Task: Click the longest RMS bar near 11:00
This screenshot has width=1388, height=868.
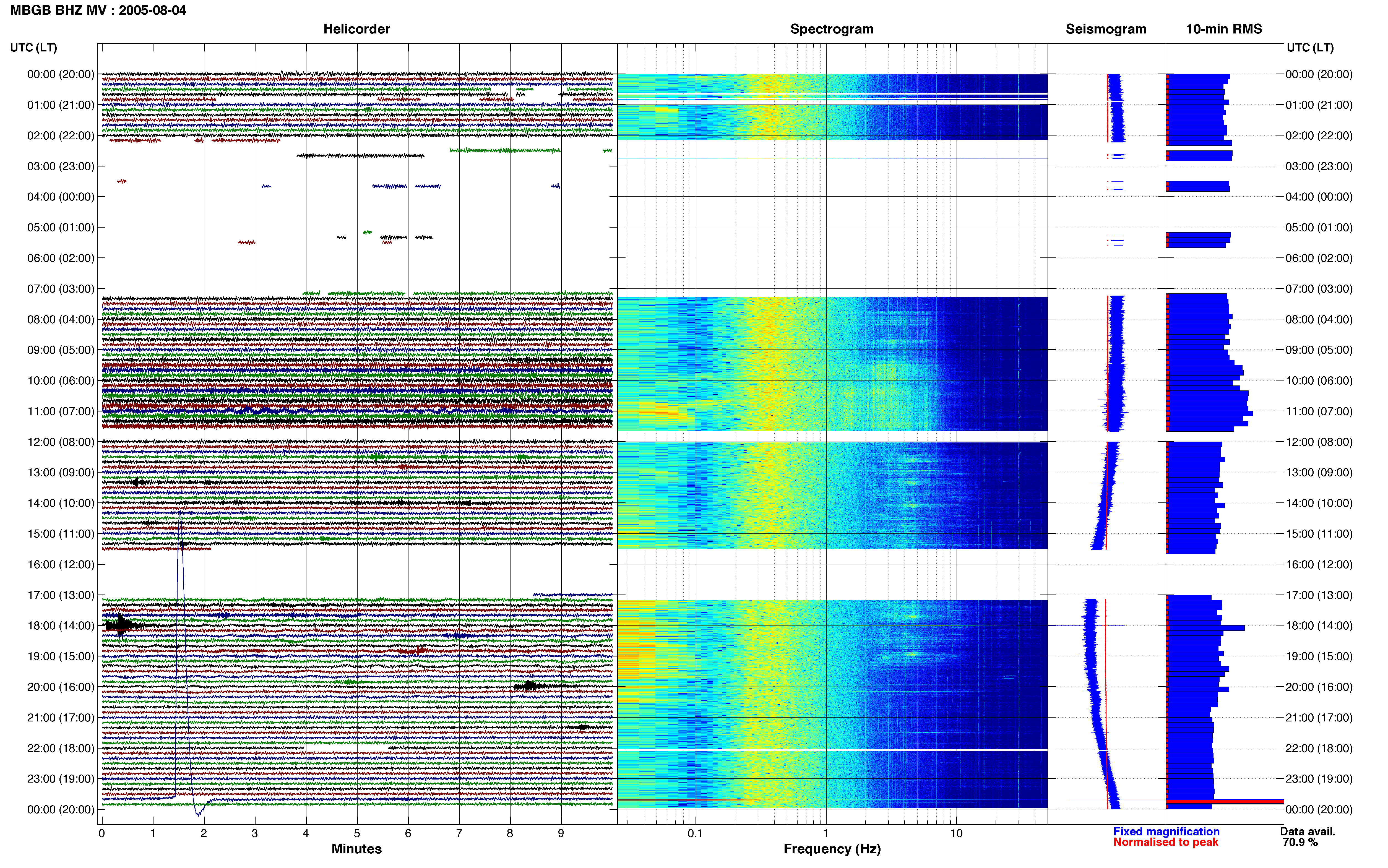Action: tap(1209, 413)
